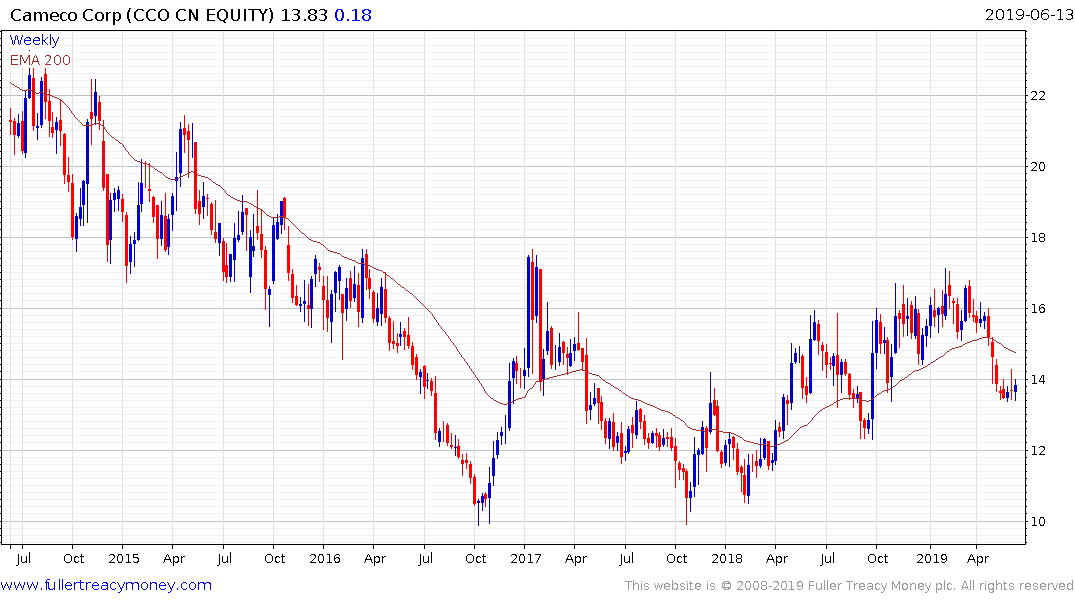
Task: Select the 2017 marker on the time axis
Action: tap(526, 558)
